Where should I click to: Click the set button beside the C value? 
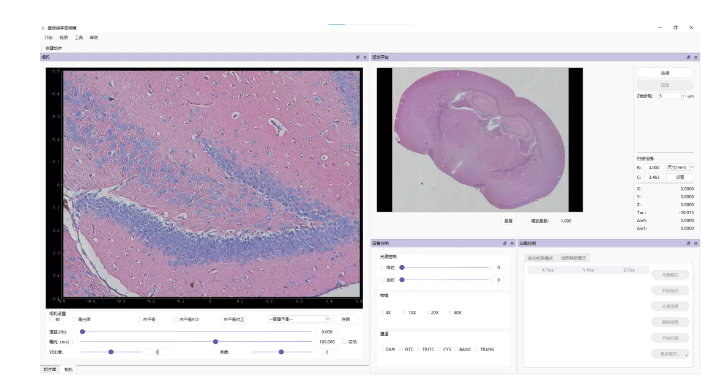[x=680, y=177]
